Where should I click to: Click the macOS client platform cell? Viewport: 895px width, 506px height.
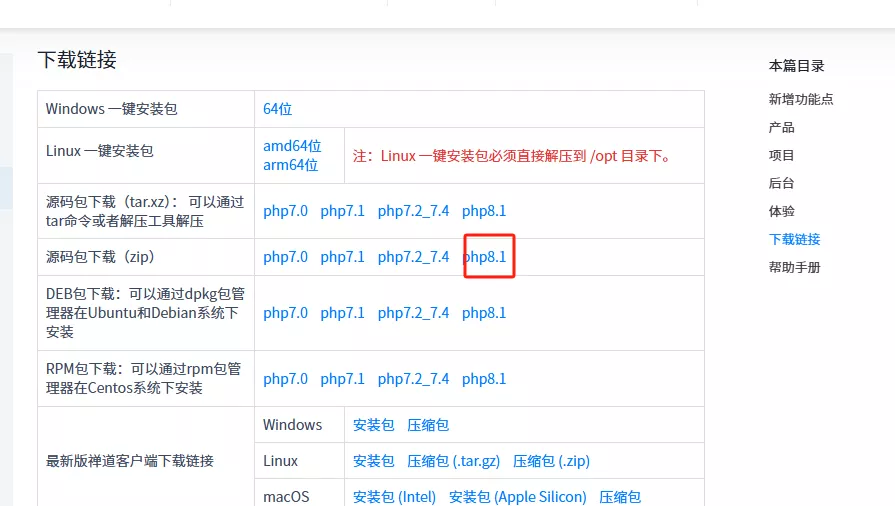(286, 497)
